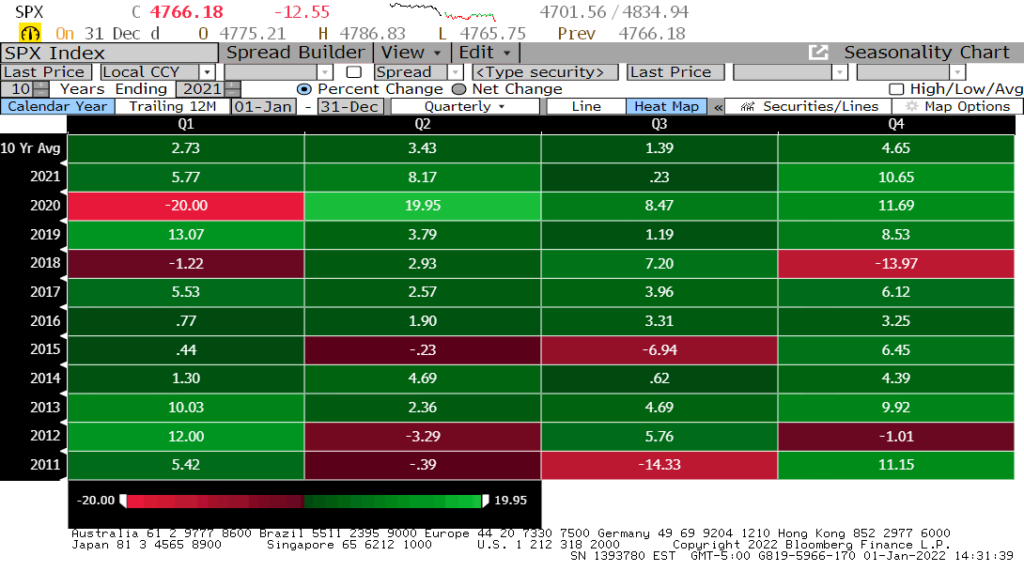This screenshot has height=587, width=1024.
Task: Select the Percent Change radio button
Action: [304, 89]
